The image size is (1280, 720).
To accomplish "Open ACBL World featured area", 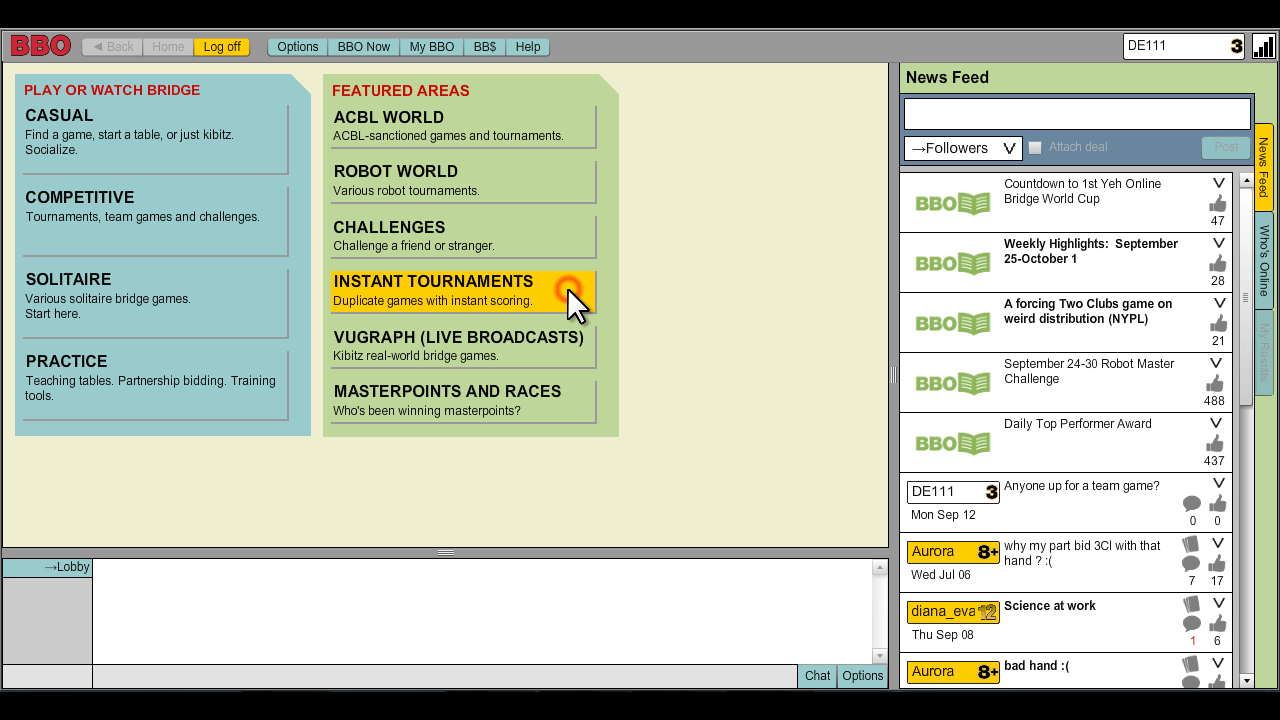I will click(x=464, y=126).
